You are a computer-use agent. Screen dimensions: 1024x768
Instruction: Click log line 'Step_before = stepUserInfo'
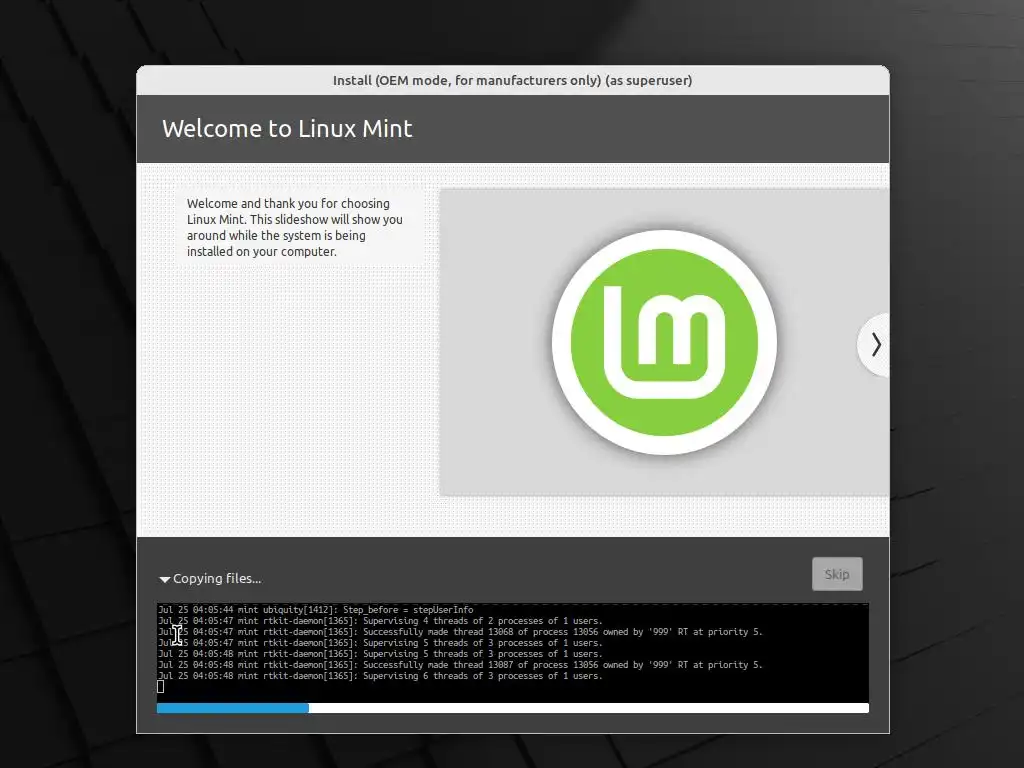pyautogui.click(x=315, y=610)
